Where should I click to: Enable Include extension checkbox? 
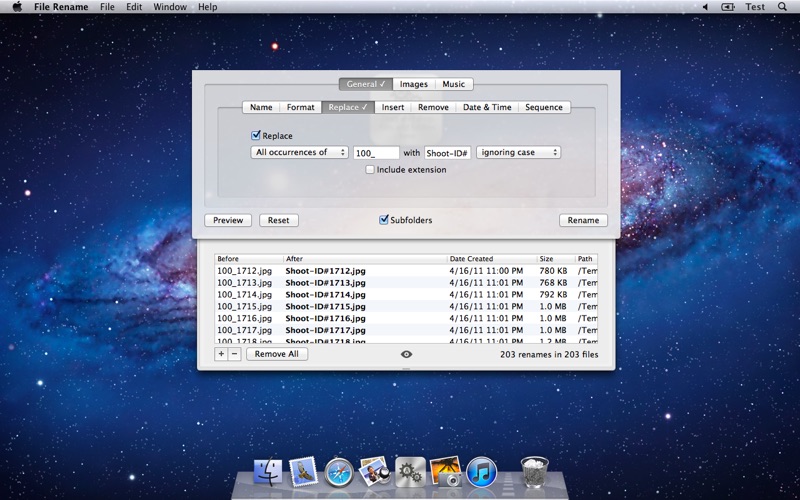coord(370,169)
